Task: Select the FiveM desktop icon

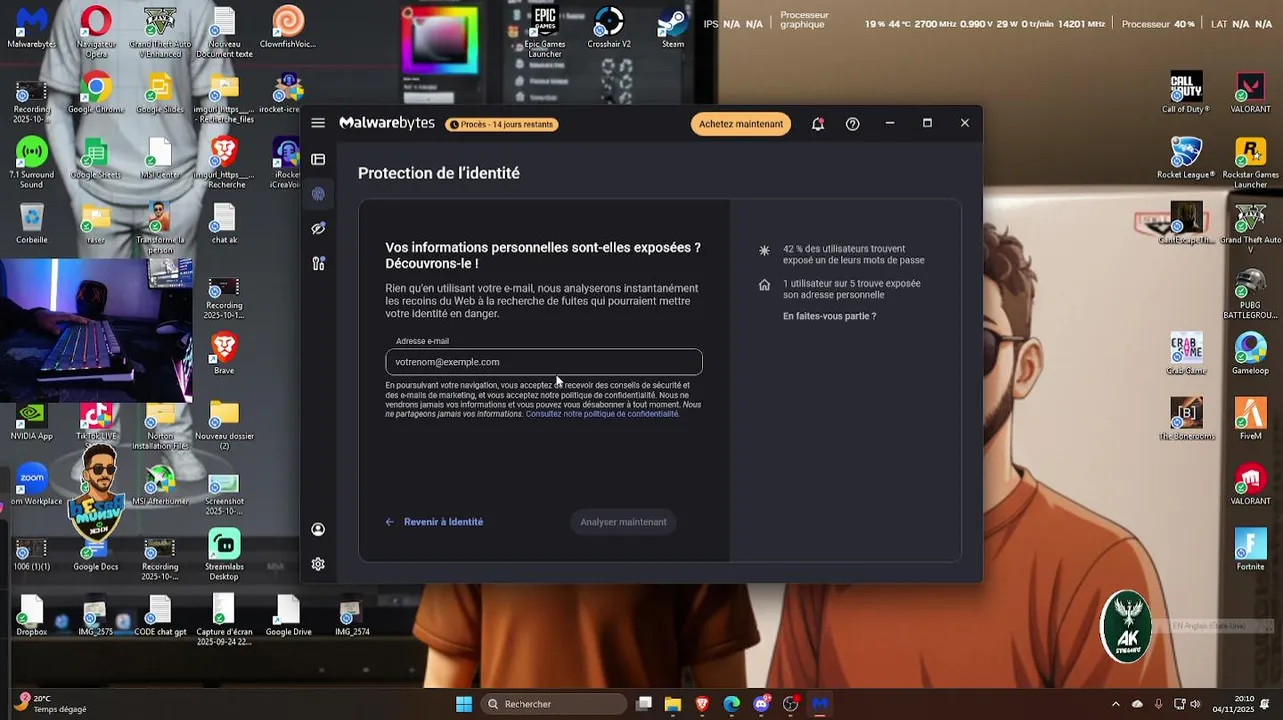Action: click(x=1250, y=420)
